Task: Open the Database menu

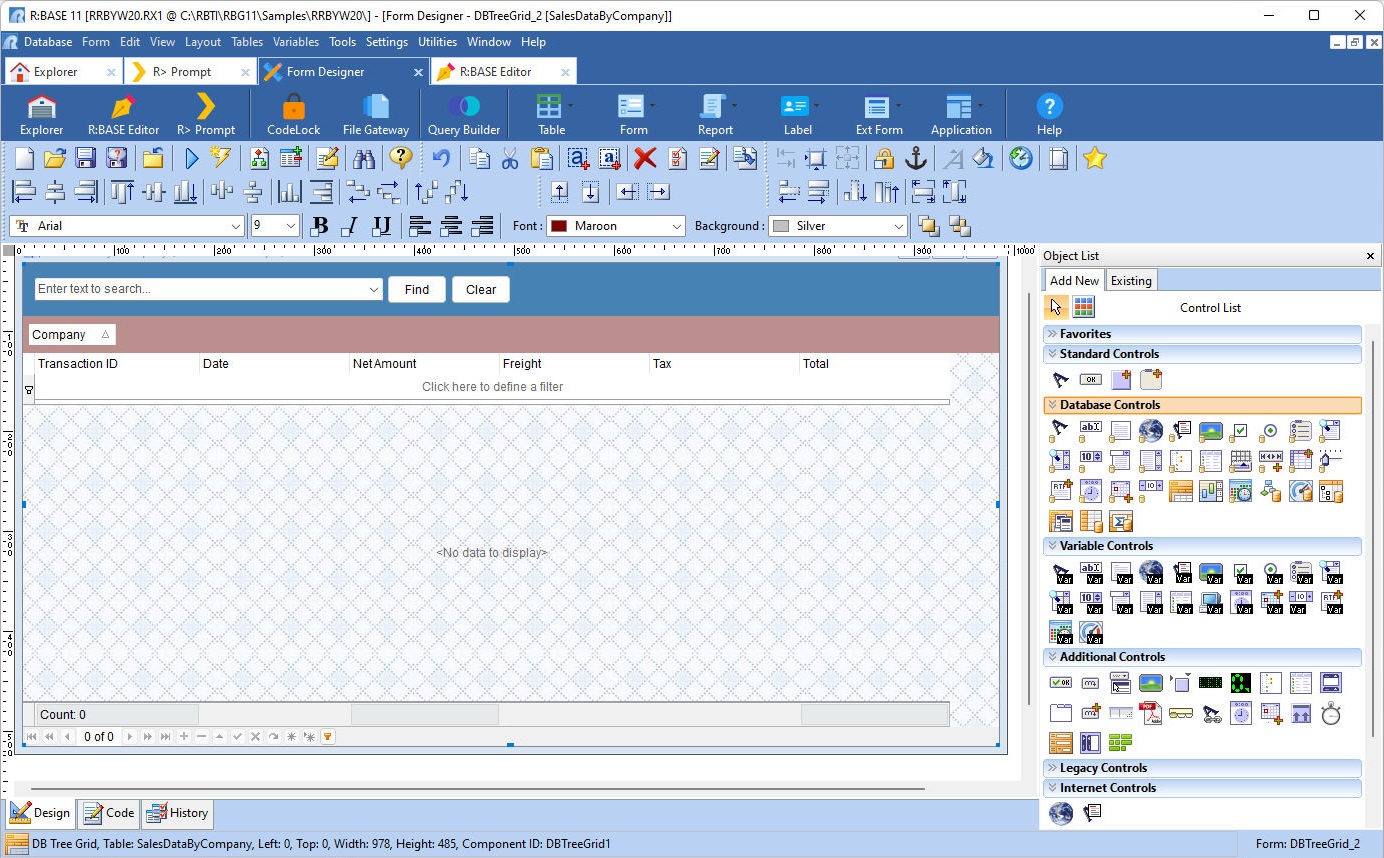Action: coord(48,42)
